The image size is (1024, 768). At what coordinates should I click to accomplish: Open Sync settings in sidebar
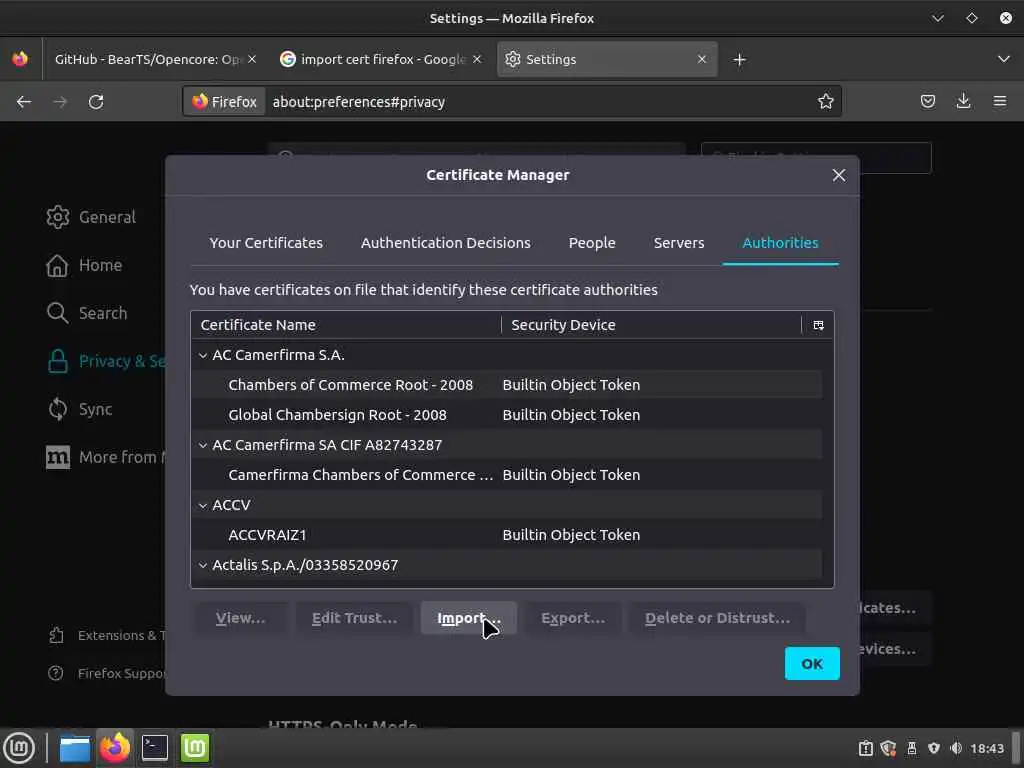point(80,409)
